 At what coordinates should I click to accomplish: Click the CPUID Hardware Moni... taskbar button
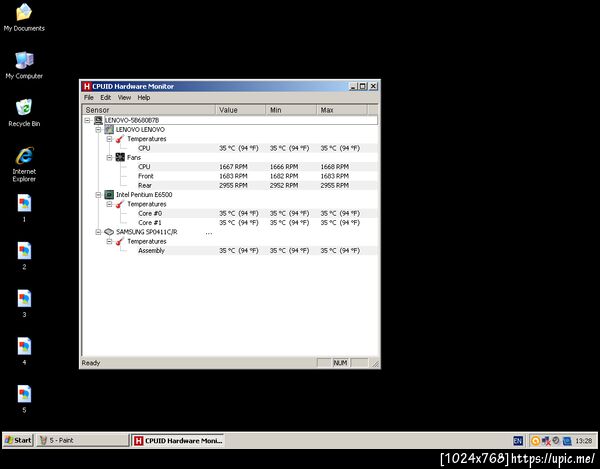[x=178, y=440]
